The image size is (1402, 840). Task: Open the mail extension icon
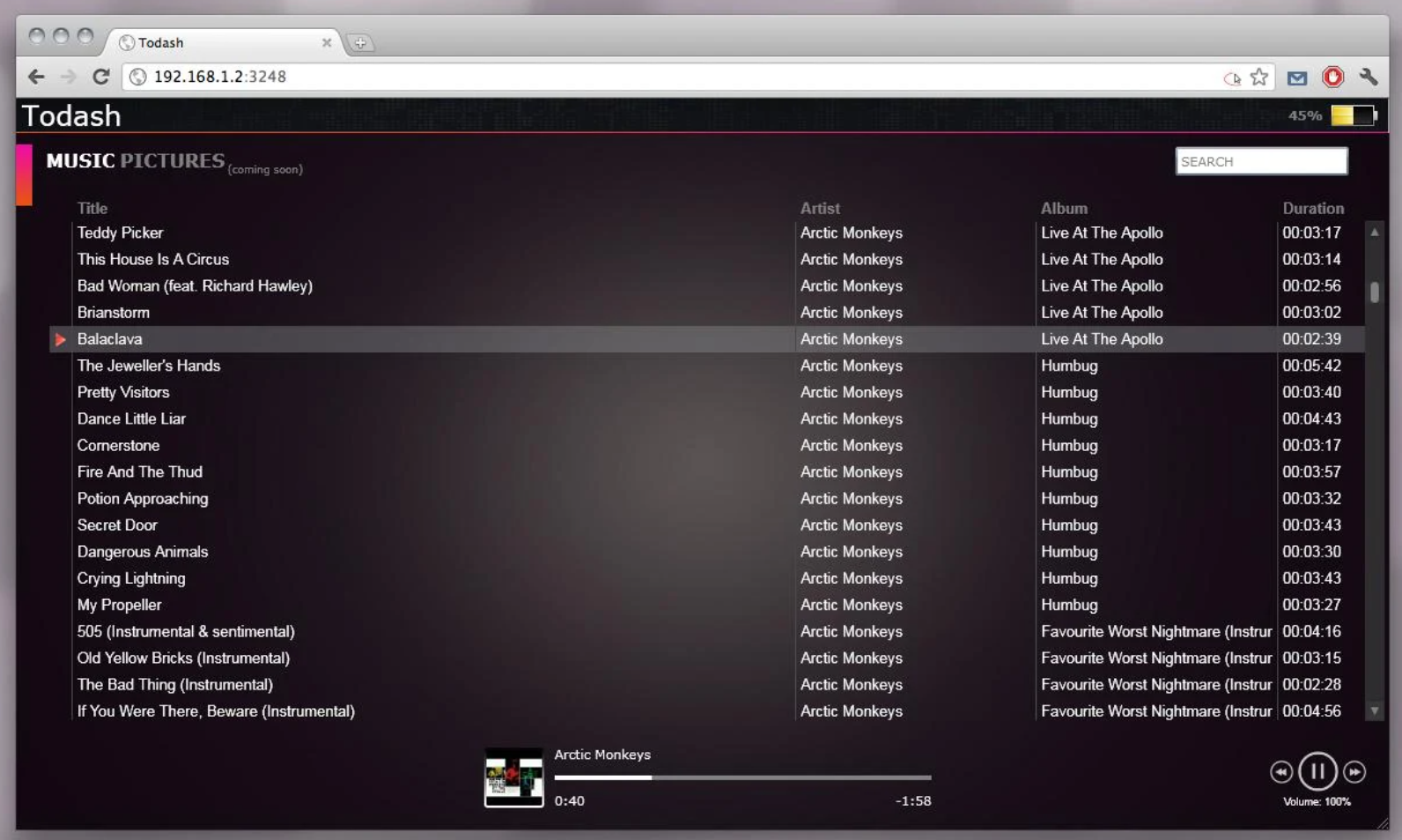click(x=1296, y=78)
